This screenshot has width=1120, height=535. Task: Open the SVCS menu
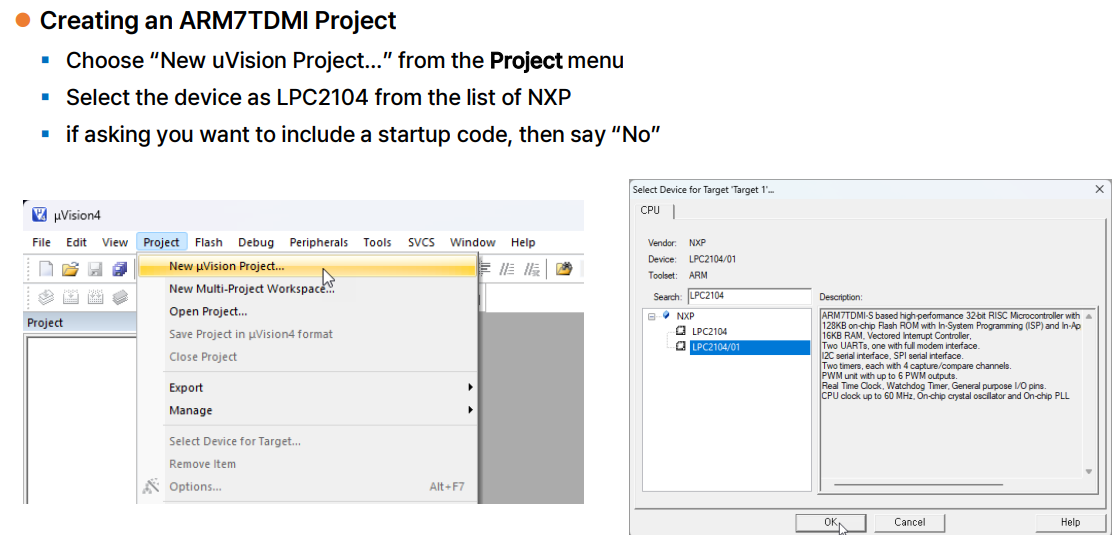(x=421, y=242)
